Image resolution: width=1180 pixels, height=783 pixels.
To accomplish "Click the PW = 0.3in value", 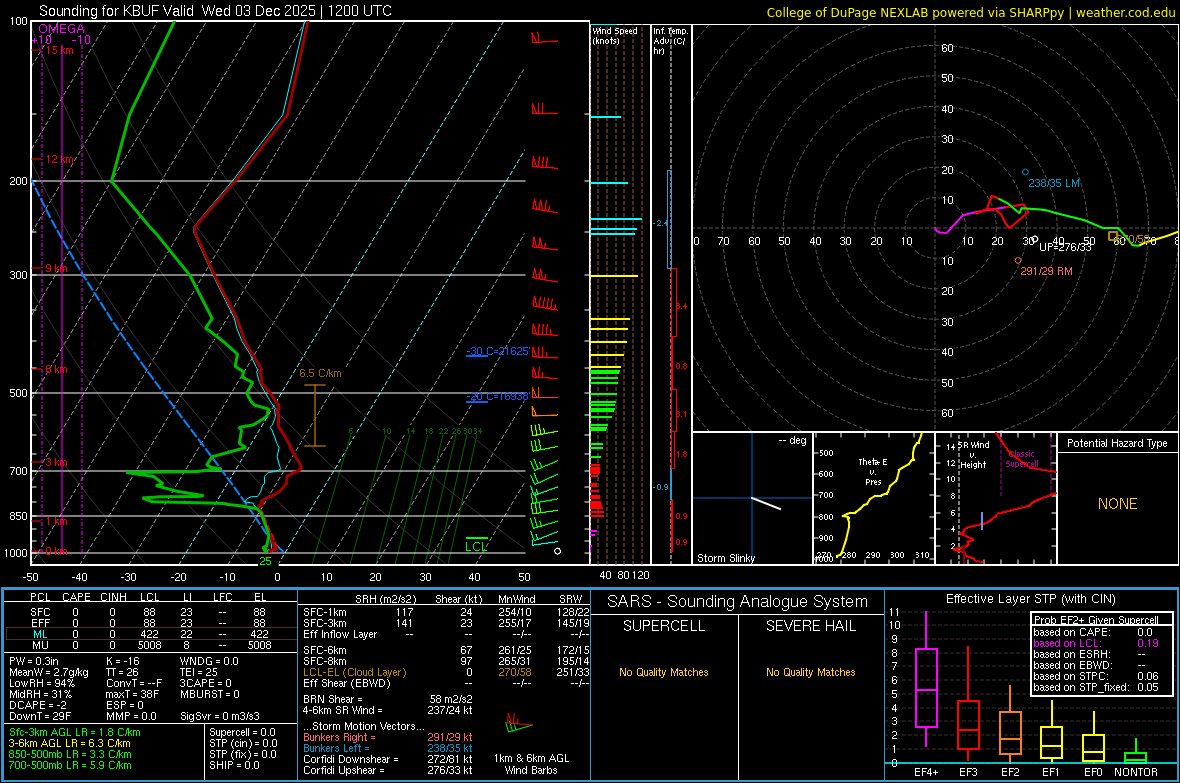I will point(34,661).
